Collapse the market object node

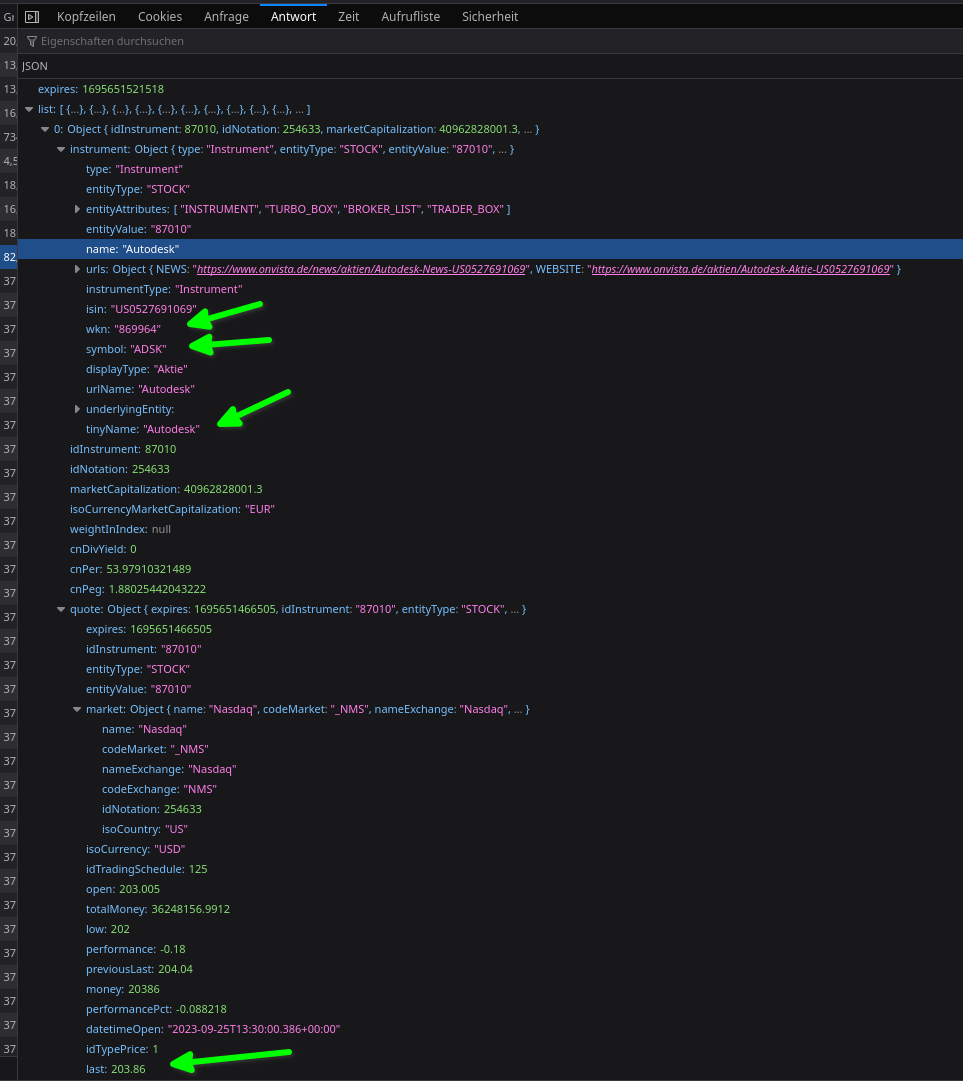(77, 709)
